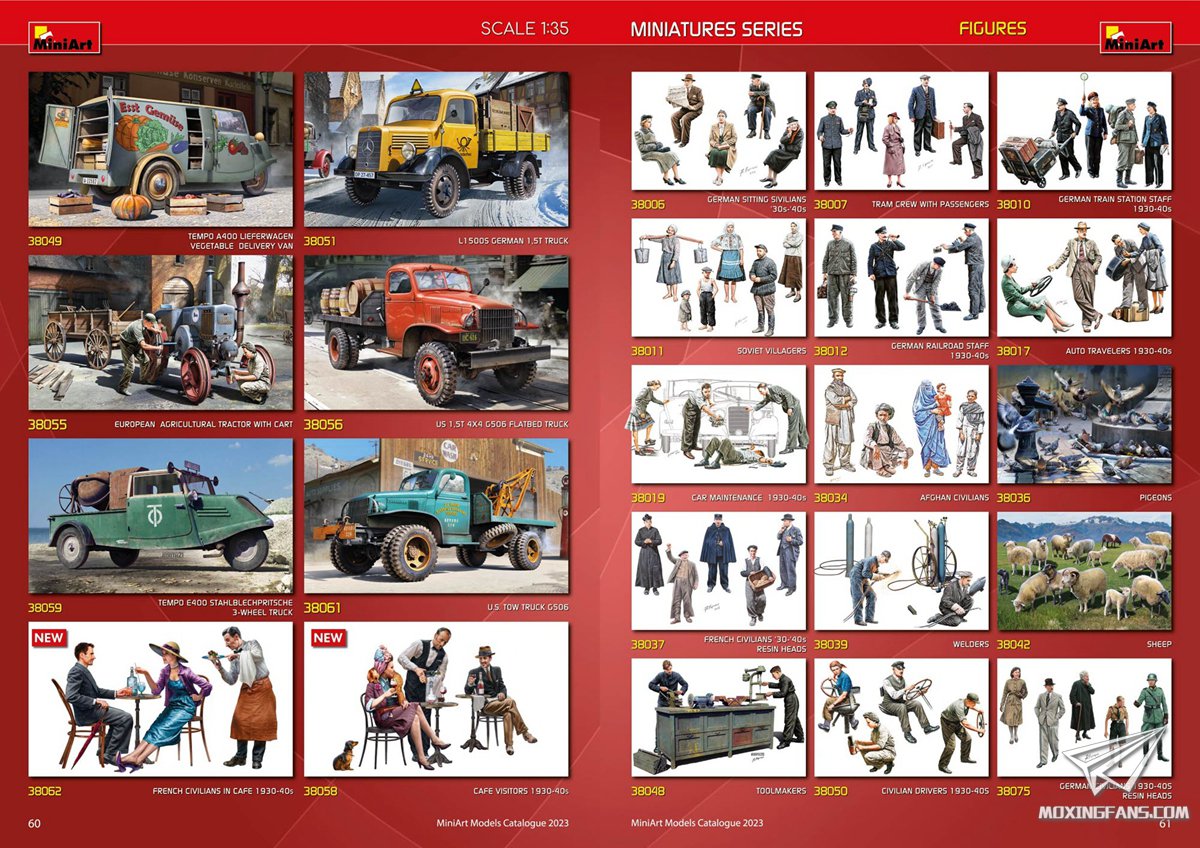Select the Tempo E400 three-wheel truck picture
The image size is (1200, 848).
[x=161, y=516]
